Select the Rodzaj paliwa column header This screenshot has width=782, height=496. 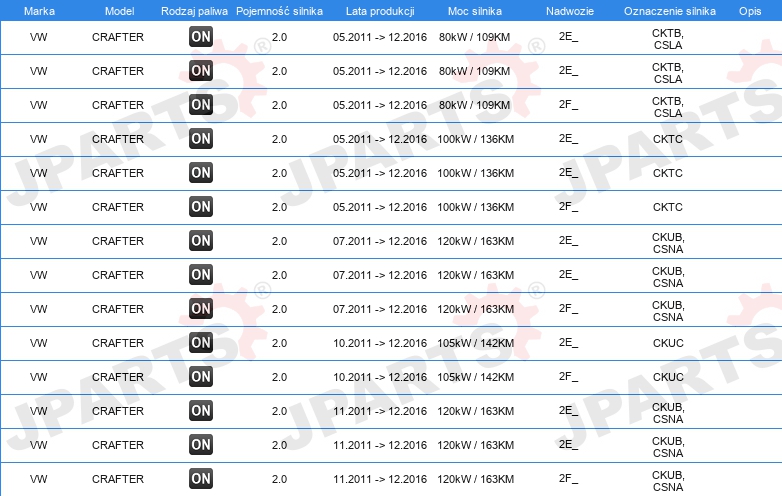point(194,11)
